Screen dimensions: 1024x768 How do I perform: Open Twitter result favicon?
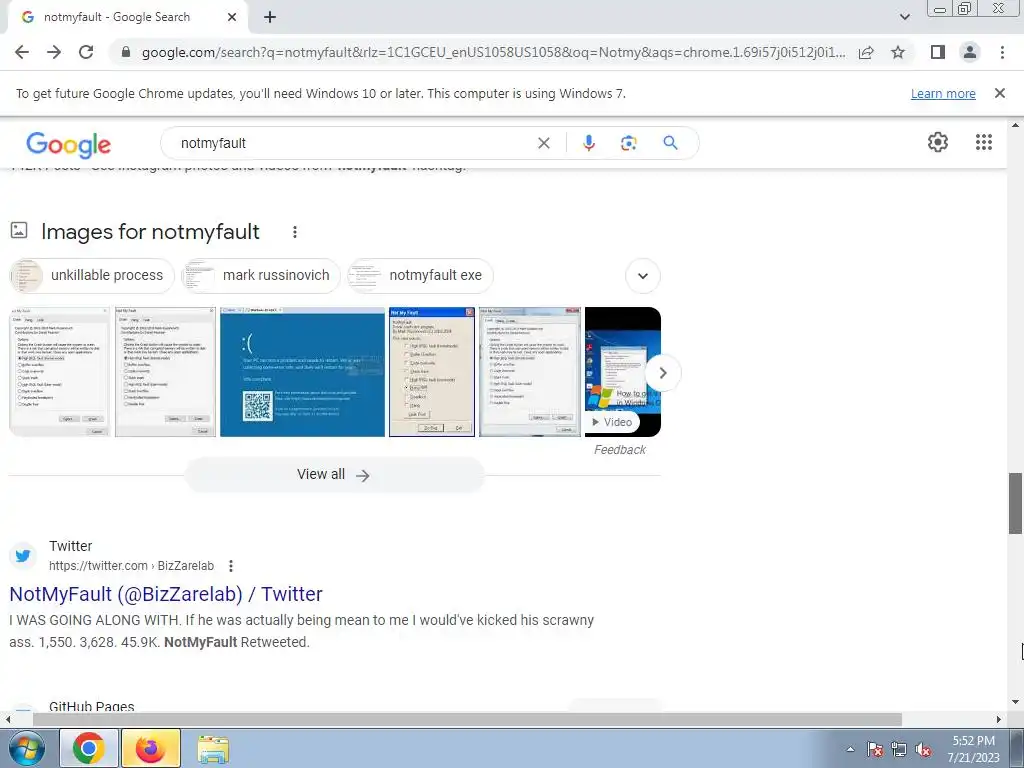23,556
